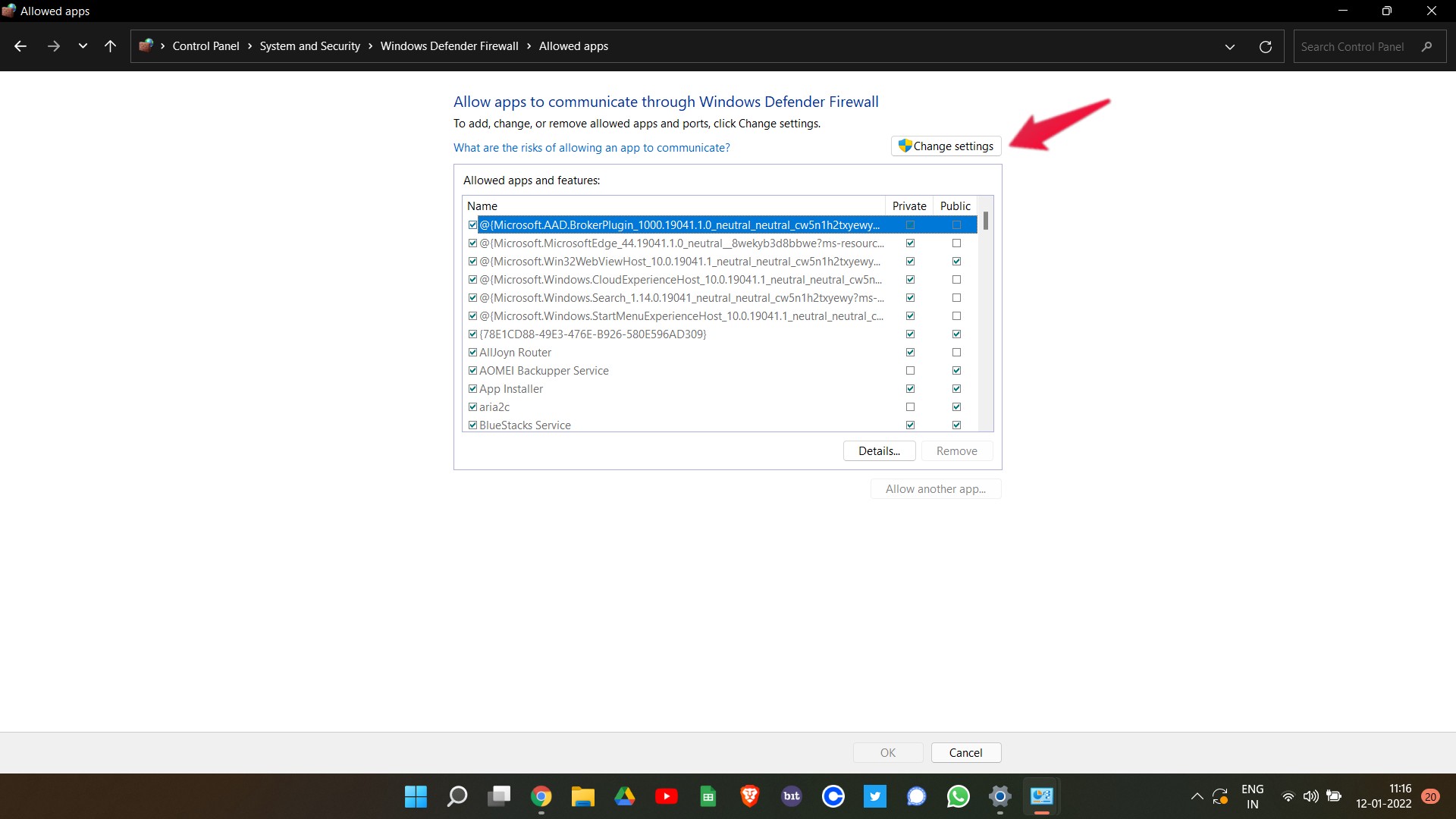Toggle App Installer Public checkbox
Image resolution: width=1456 pixels, height=819 pixels.
956,389
